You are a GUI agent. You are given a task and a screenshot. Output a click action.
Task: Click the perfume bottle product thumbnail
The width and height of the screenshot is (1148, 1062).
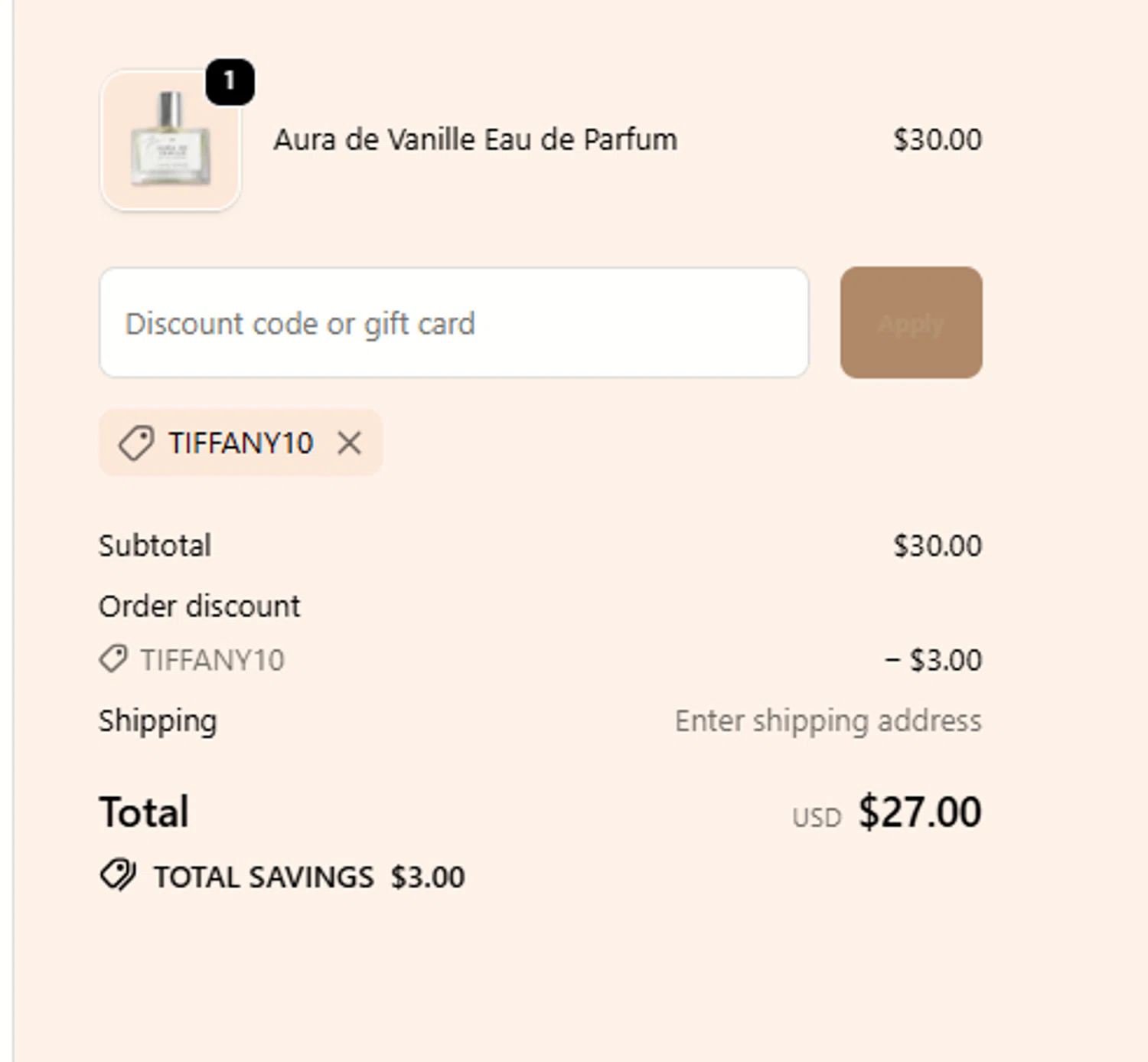[170, 141]
